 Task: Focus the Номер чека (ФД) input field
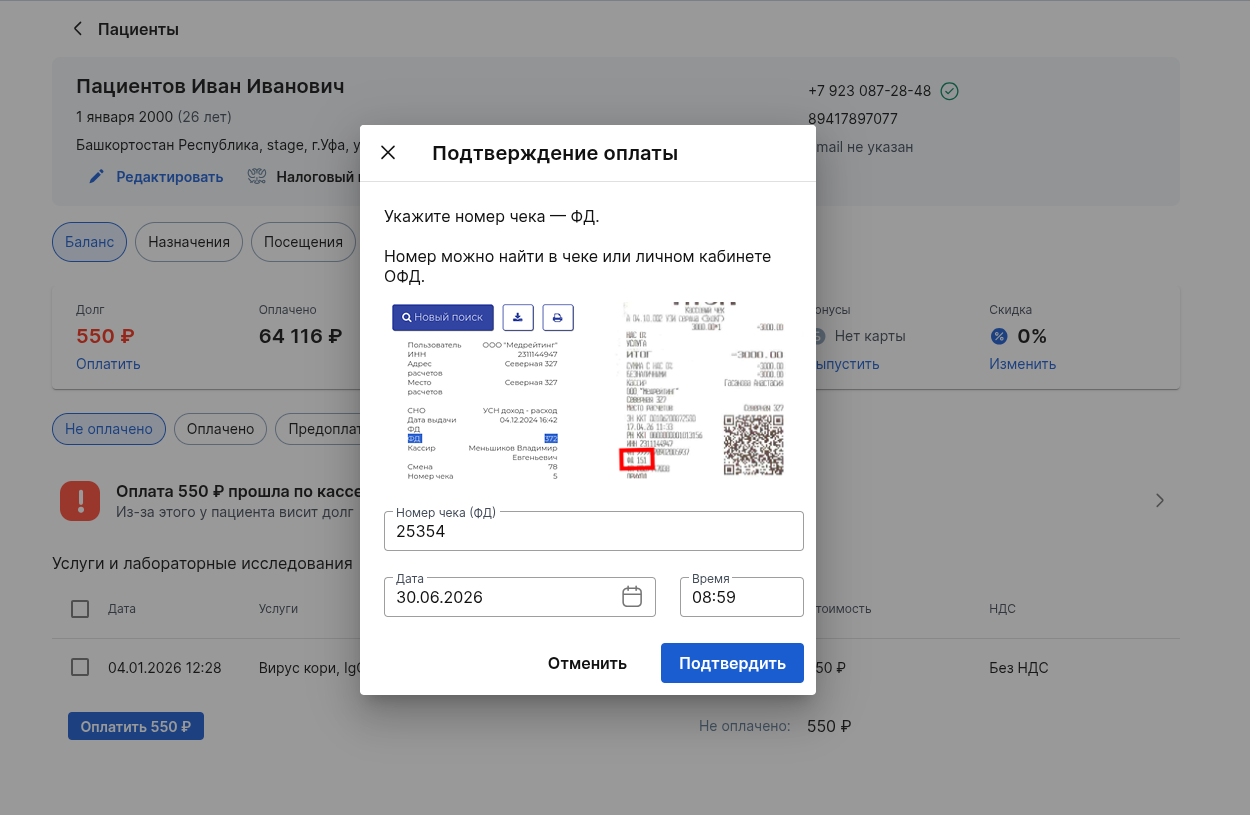[x=594, y=531]
